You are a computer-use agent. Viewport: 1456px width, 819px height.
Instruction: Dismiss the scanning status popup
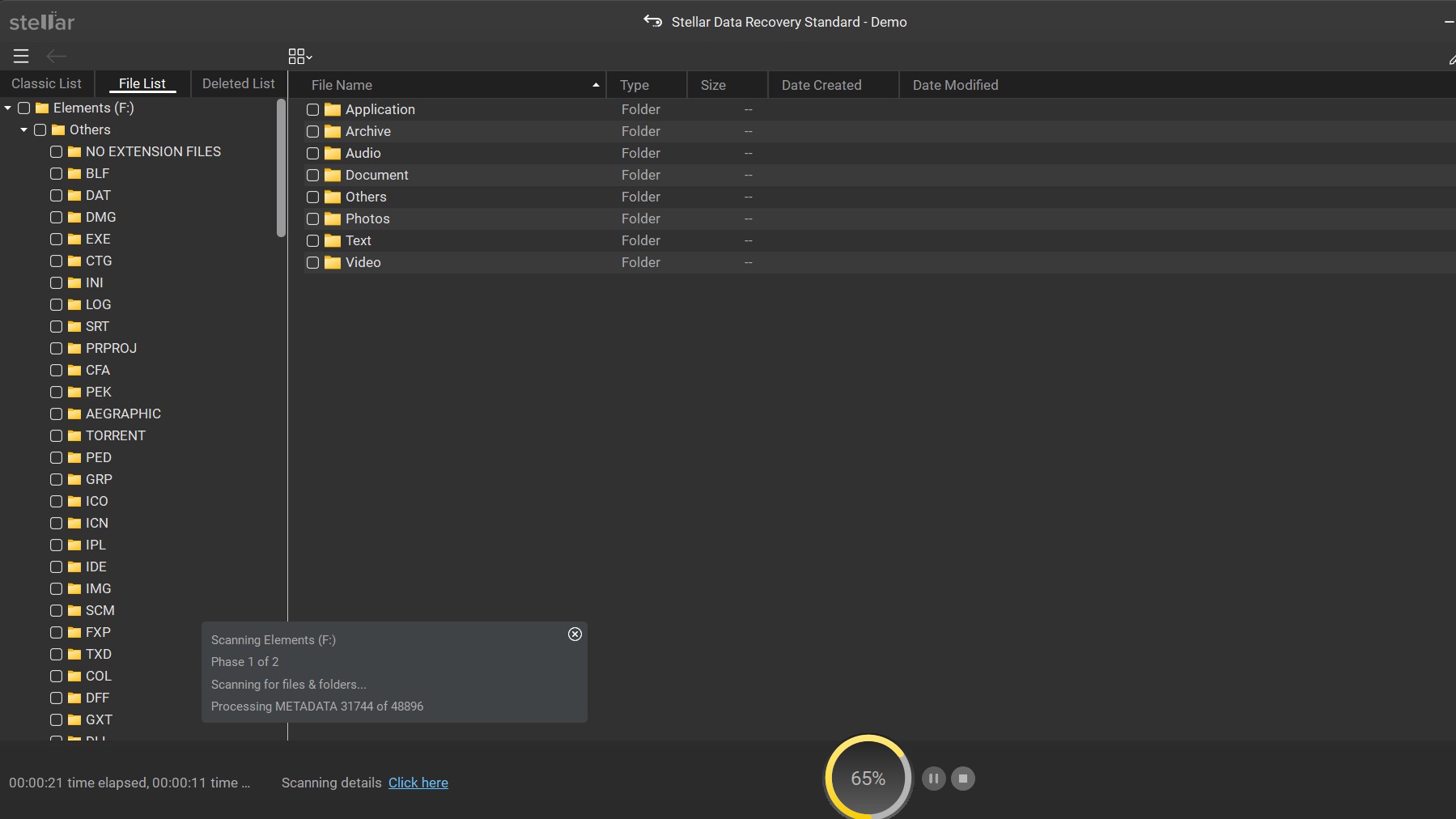point(574,634)
